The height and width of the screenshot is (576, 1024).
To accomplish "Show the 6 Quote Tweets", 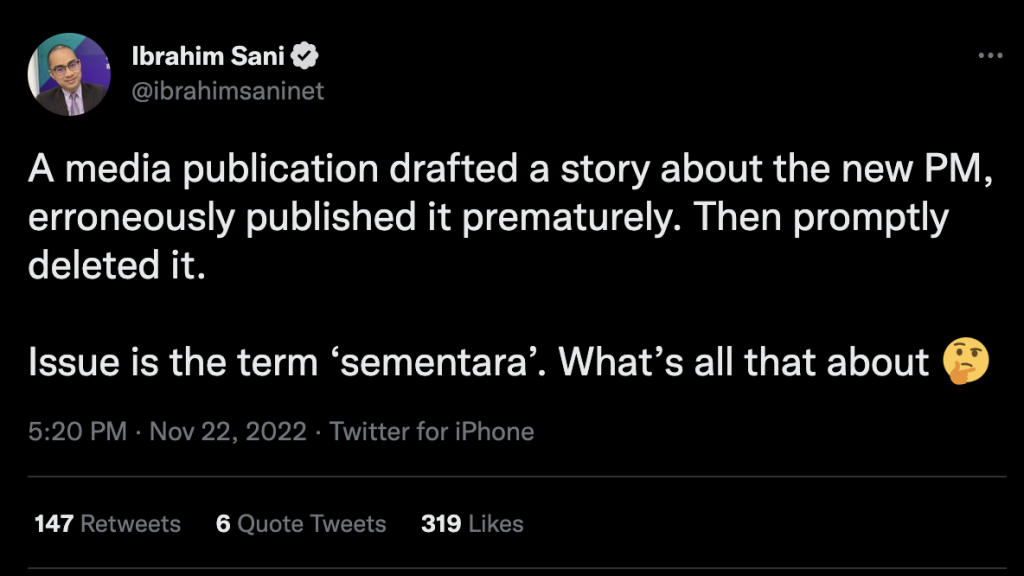I will 301,524.
